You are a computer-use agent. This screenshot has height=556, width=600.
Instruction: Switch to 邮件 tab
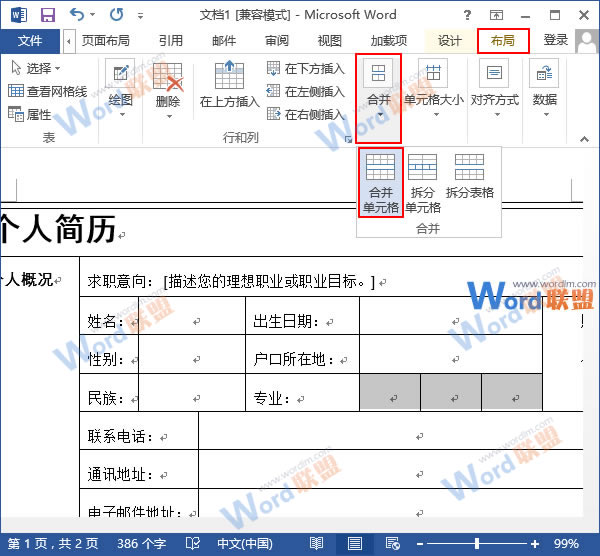[x=224, y=41]
